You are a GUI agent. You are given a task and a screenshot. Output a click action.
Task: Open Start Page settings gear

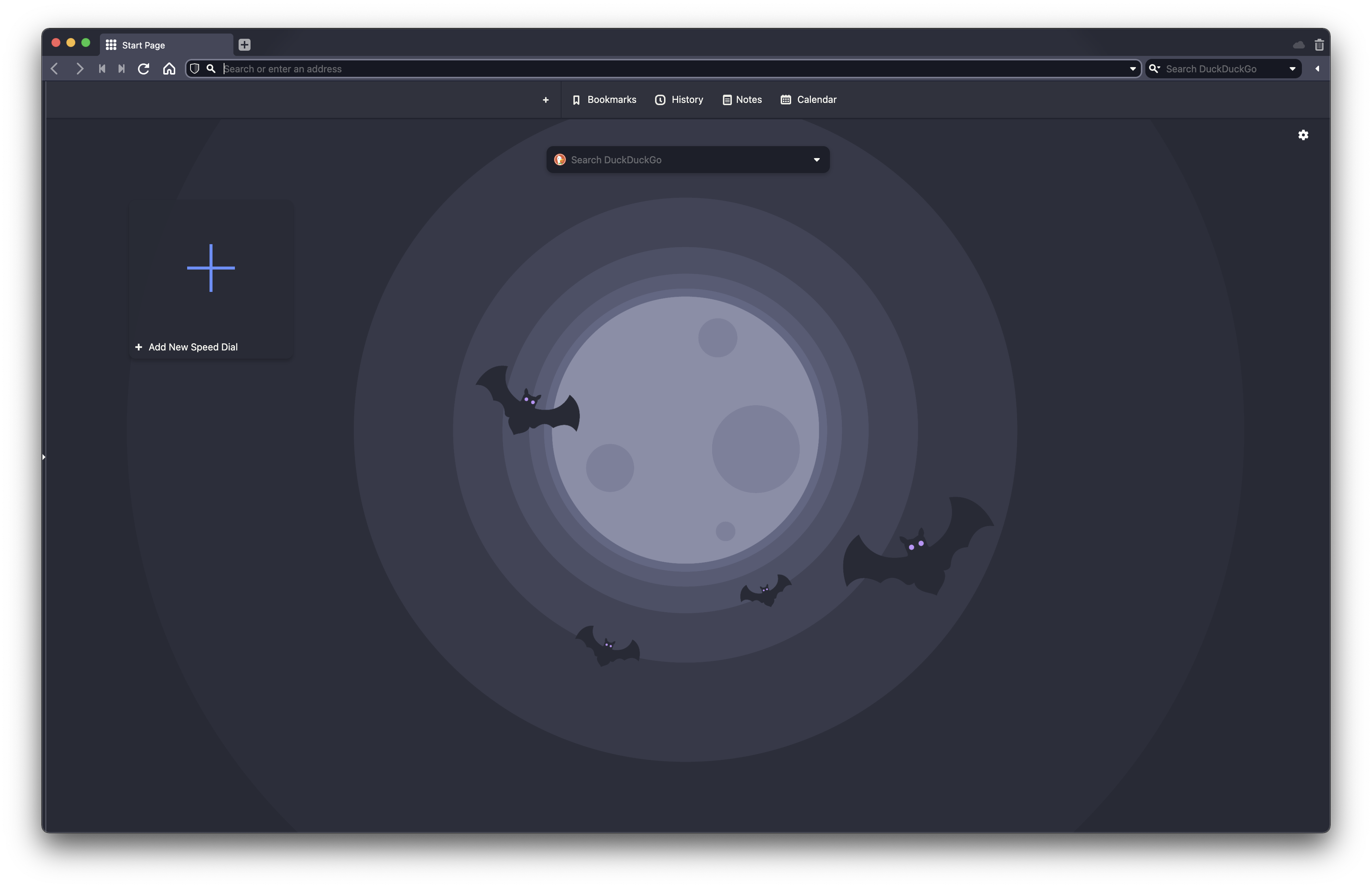tap(1303, 135)
